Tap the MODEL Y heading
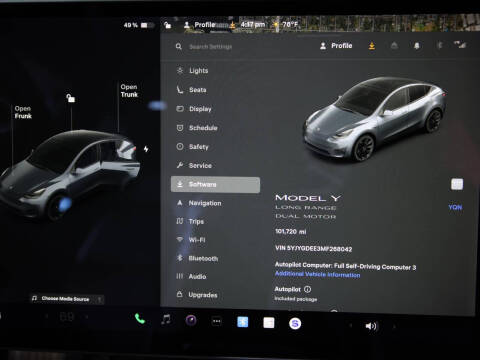 [308, 198]
